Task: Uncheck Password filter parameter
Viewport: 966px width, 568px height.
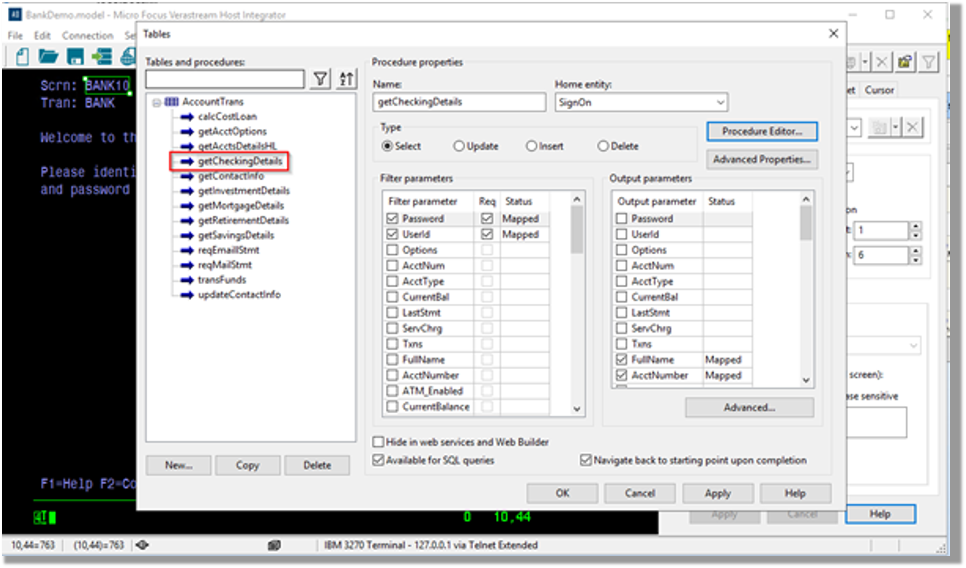Action: click(x=392, y=219)
